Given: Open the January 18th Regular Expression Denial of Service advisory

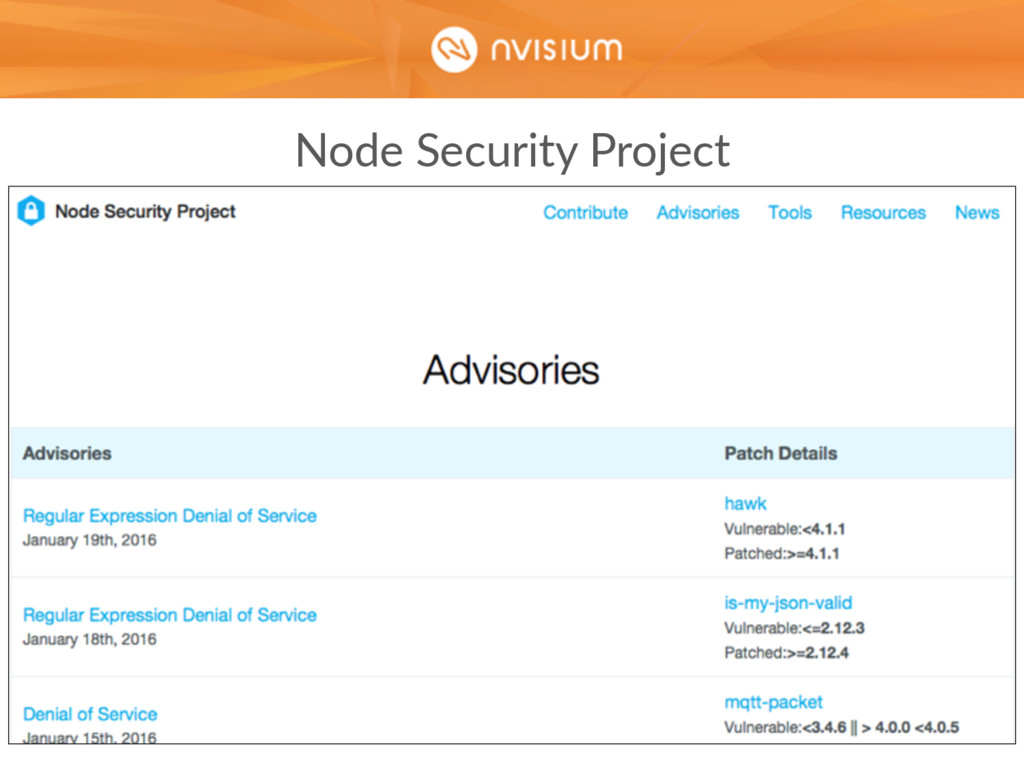Looking at the screenshot, I should [170, 615].
